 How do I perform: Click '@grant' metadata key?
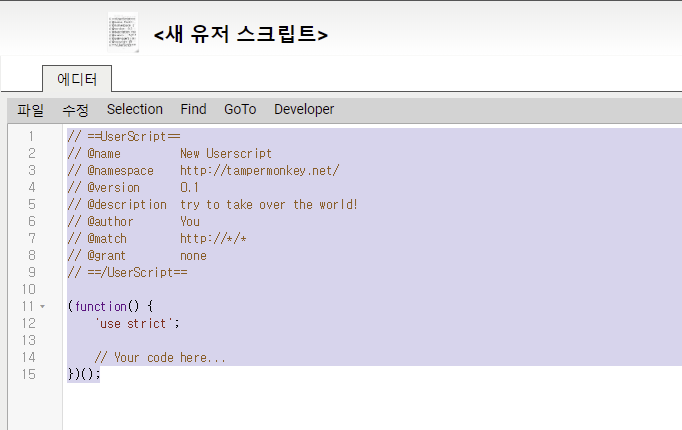tap(107, 255)
